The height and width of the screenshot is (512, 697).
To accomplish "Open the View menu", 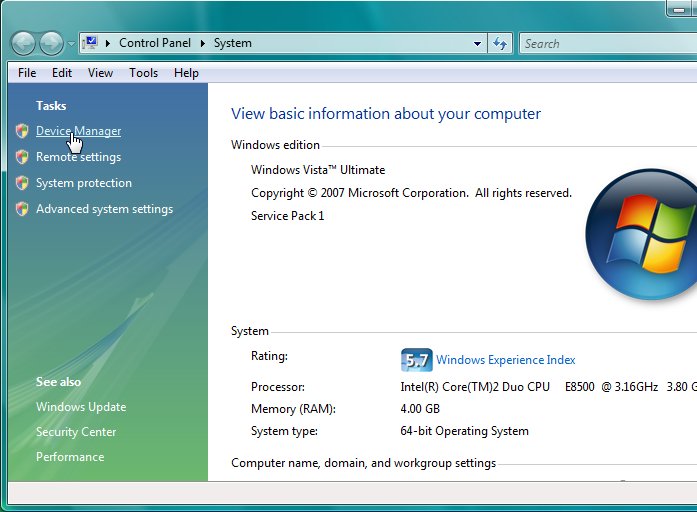I will (x=100, y=72).
